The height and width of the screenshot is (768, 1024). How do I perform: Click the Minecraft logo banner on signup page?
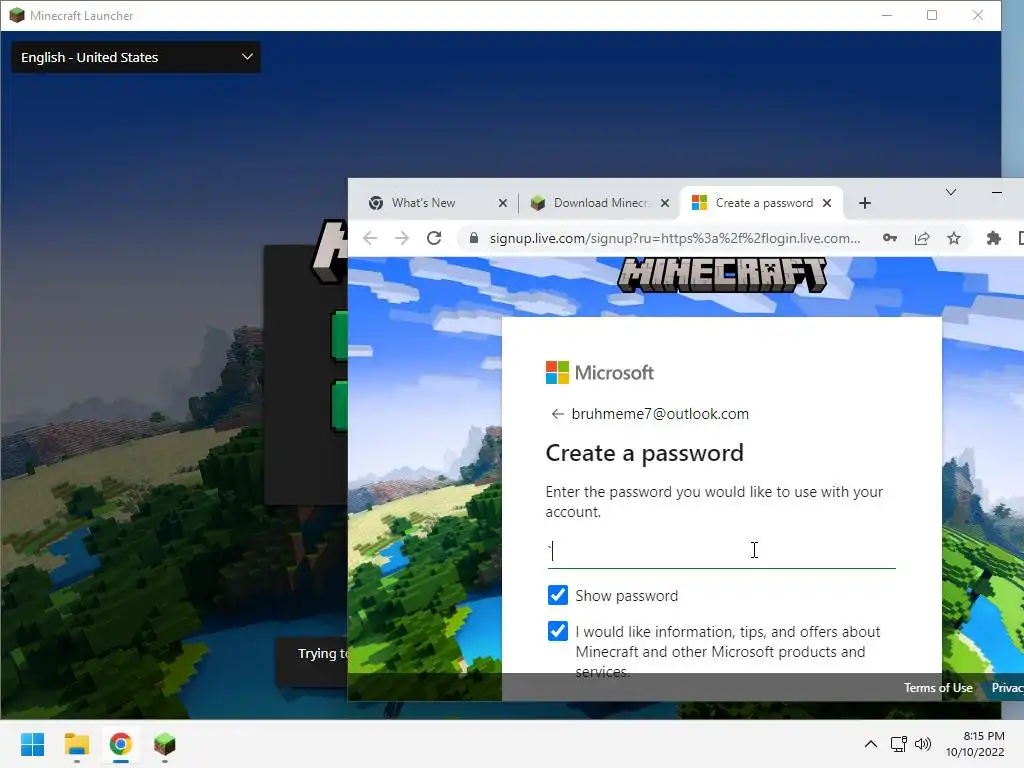pos(722,274)
